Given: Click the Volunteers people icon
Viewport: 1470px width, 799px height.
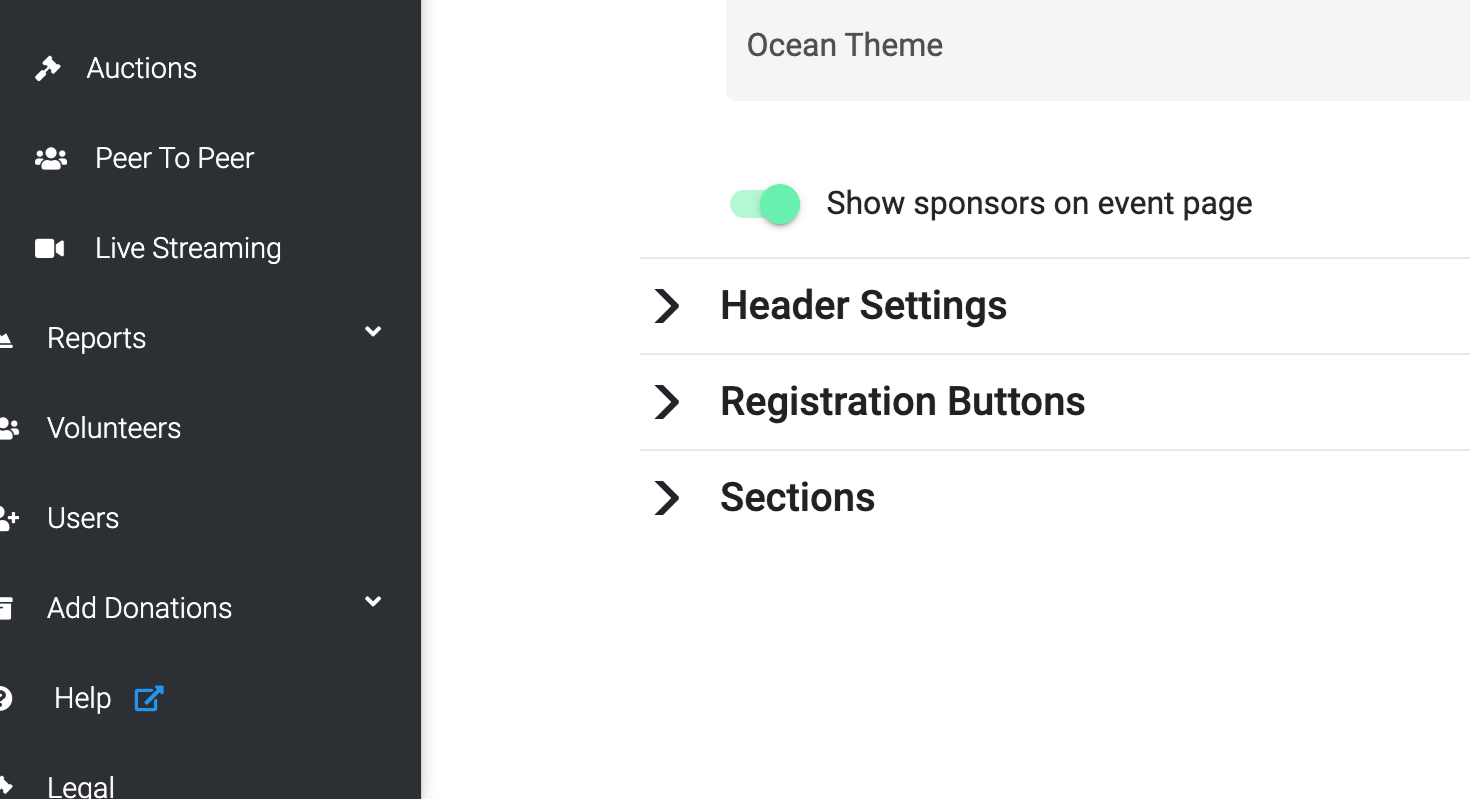Looking at the screenshot, I should [9, 428].
